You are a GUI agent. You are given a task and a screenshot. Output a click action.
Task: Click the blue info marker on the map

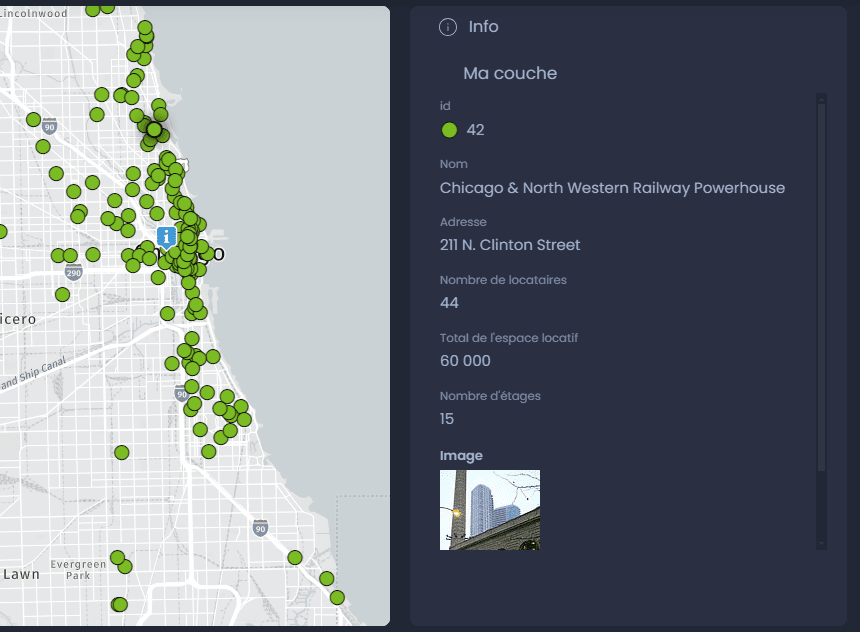pos(167,237)
